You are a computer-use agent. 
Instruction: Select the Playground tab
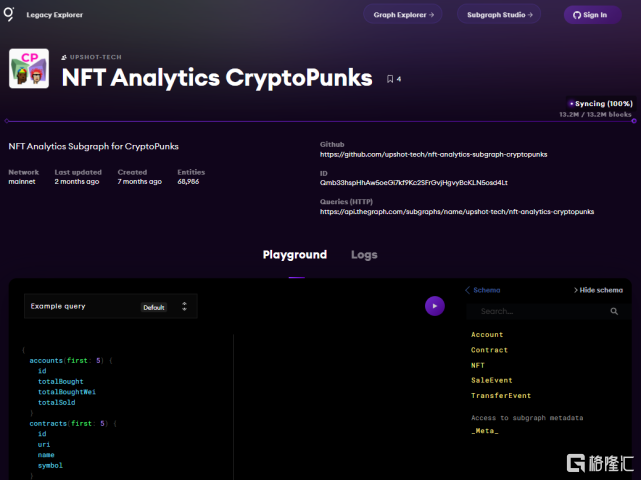coord(294,255)
